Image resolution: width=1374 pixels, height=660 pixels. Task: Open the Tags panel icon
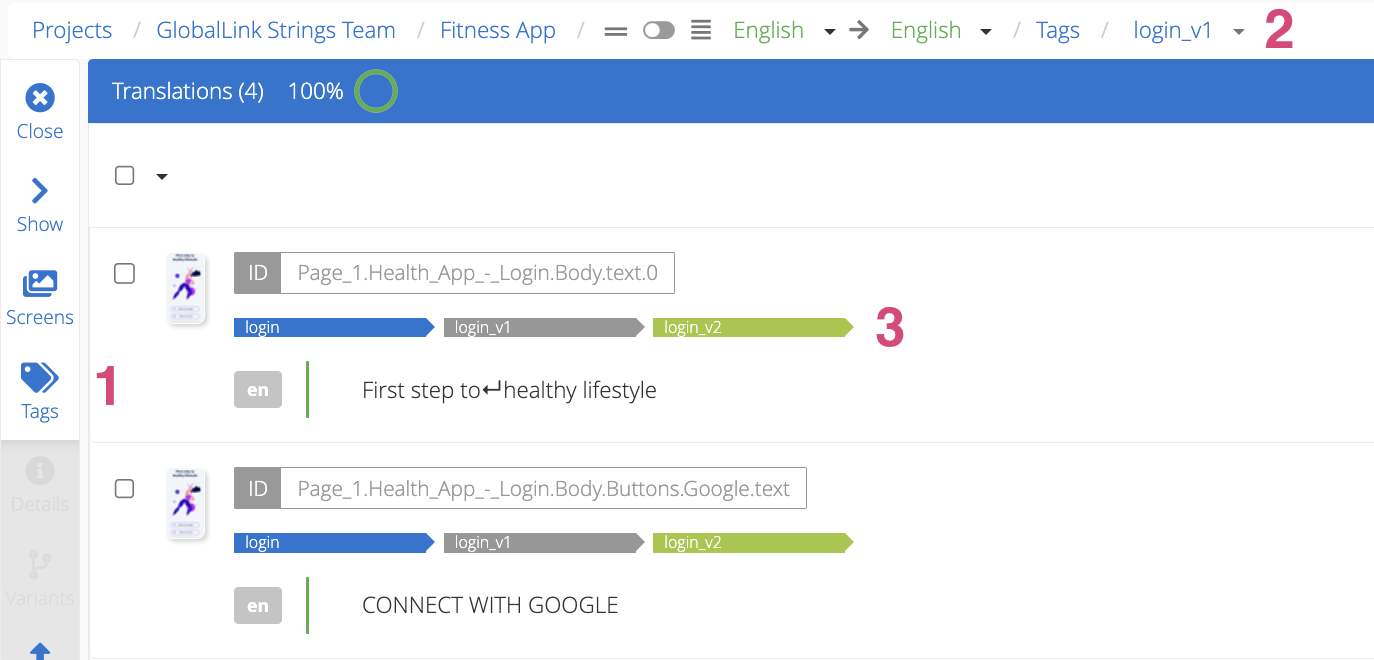40,378
